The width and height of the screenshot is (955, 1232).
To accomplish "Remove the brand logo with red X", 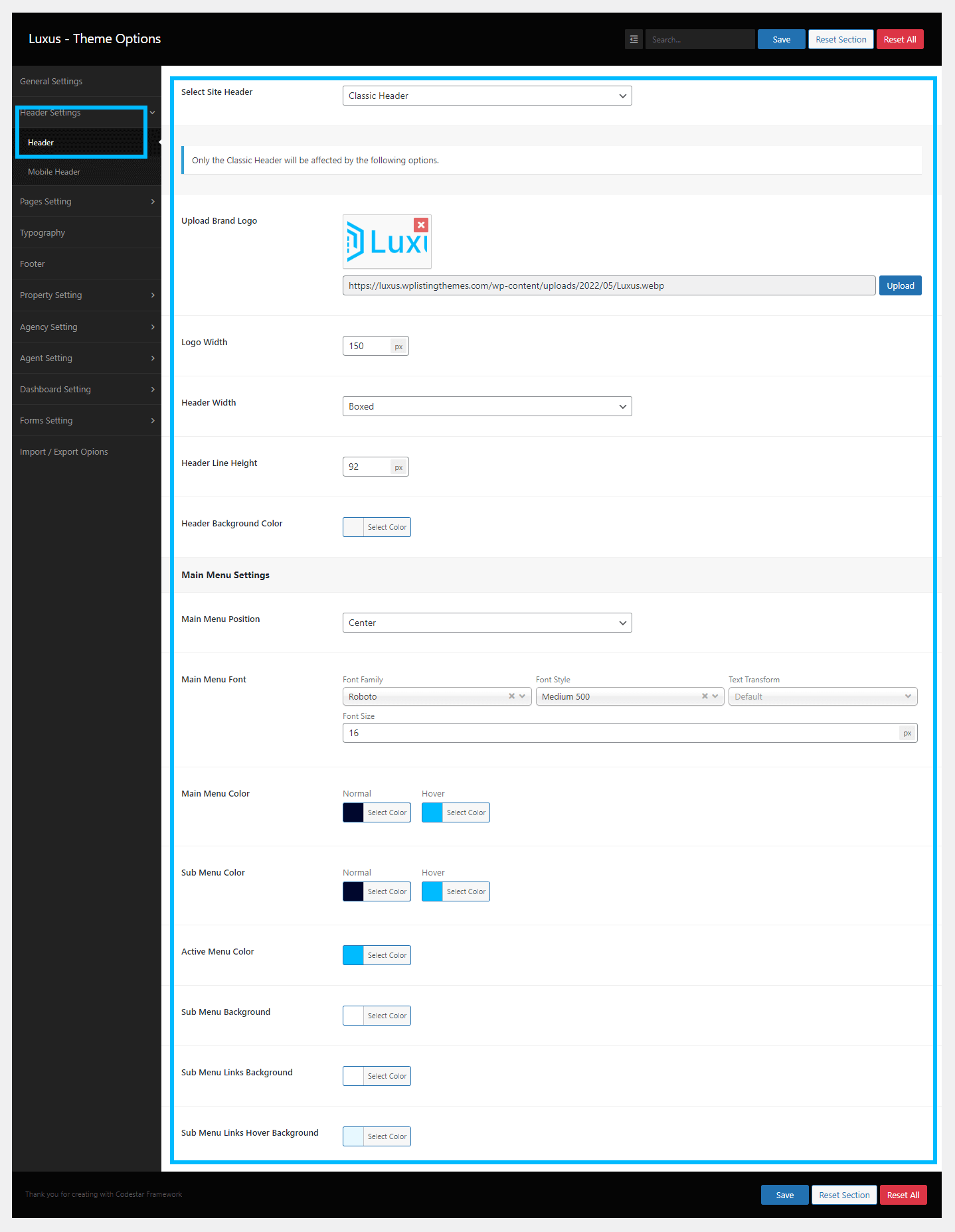I will click(420, 225).
